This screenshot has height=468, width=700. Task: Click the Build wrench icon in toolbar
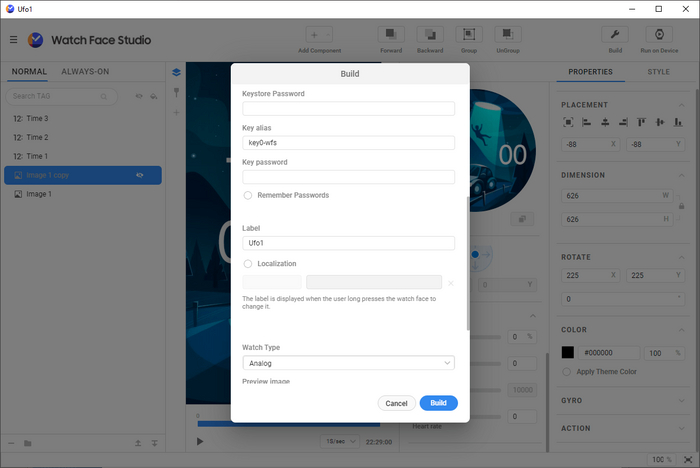(617, 35)
